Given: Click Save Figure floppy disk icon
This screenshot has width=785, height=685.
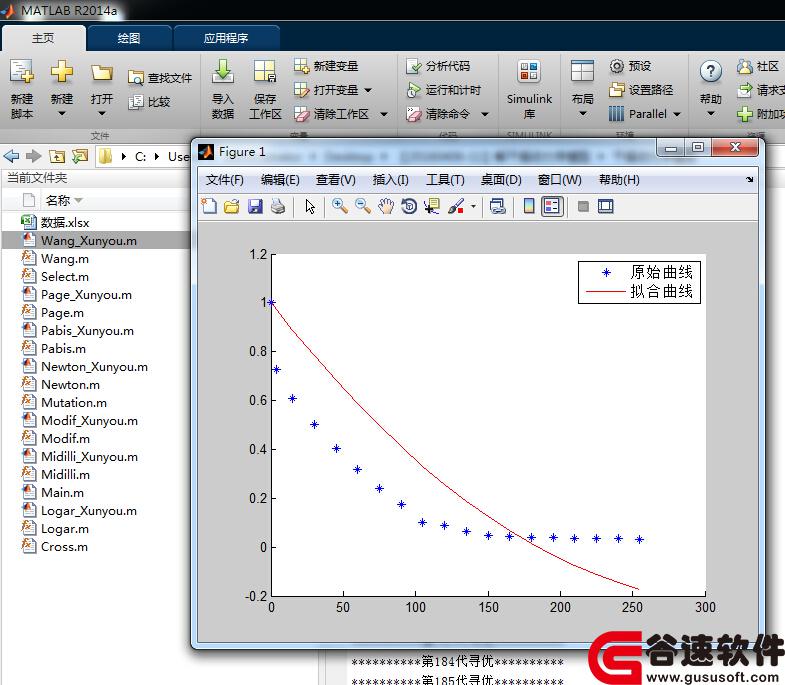Looking at the screenshot, I should (x=255, y=206).
